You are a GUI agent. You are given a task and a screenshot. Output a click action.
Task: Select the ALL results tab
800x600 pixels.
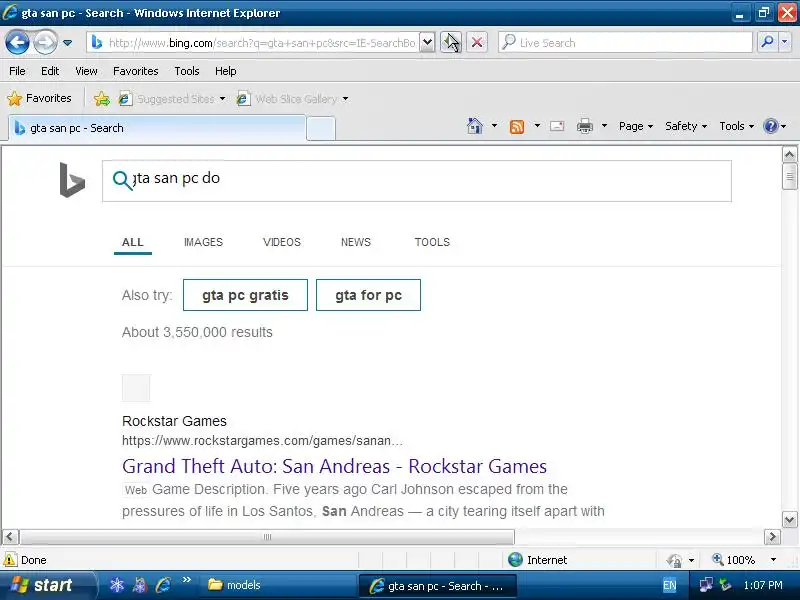click(x=133, y=242)
